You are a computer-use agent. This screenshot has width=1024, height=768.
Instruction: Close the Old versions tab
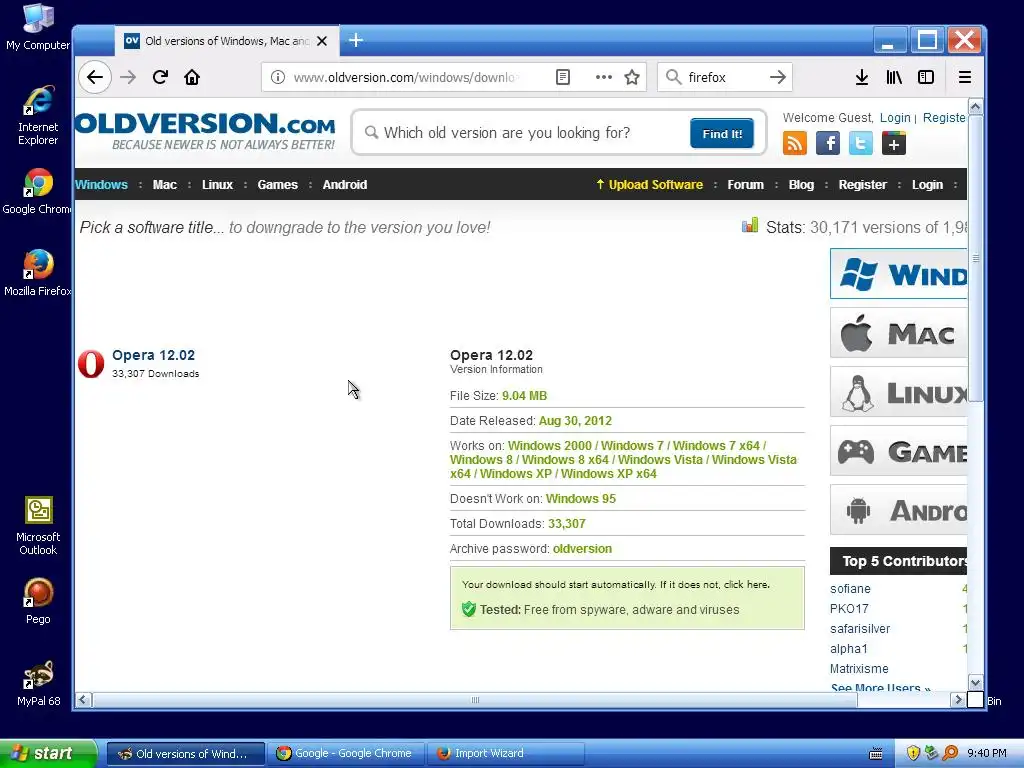pyautogui.click(x=322, y=41)
